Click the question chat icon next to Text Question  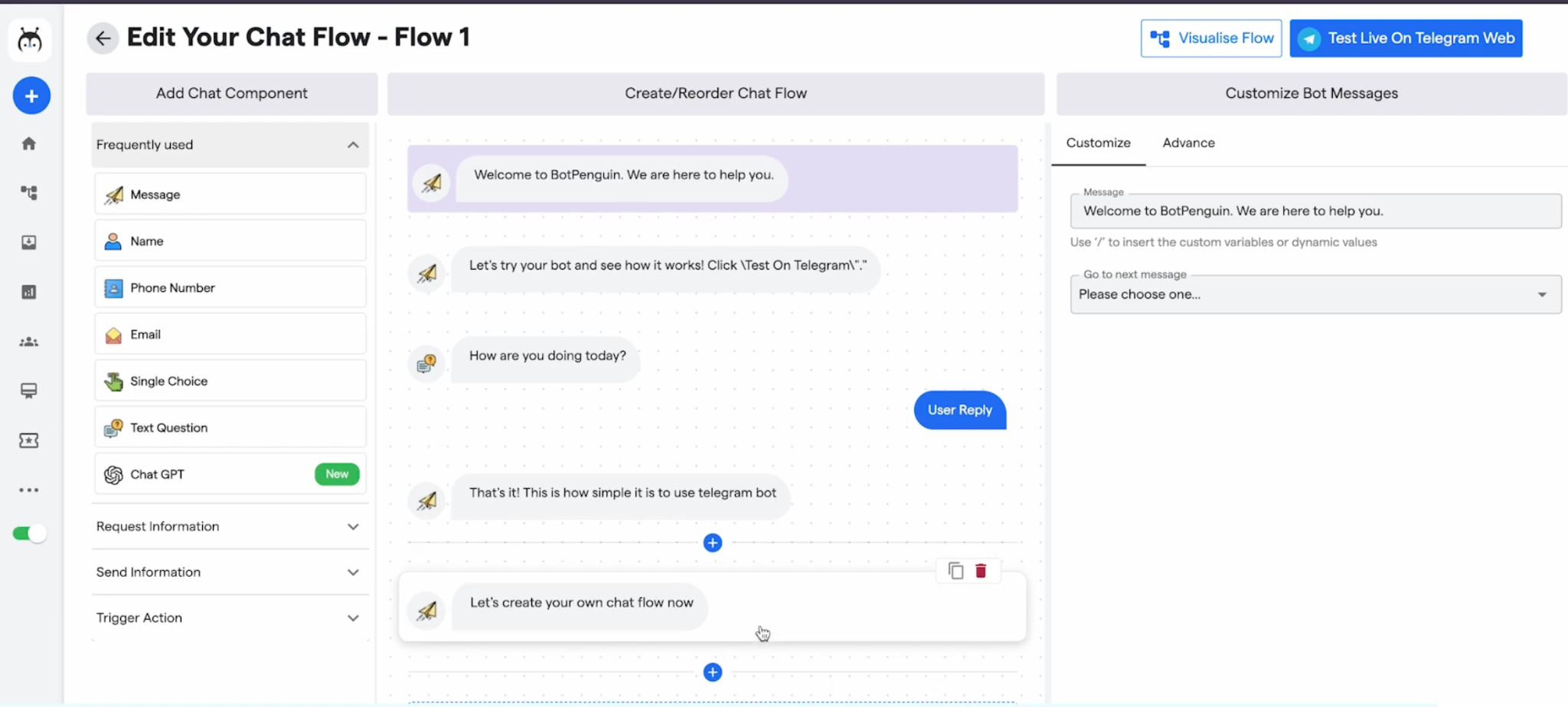pyautogui.click(x=113, y=427)
